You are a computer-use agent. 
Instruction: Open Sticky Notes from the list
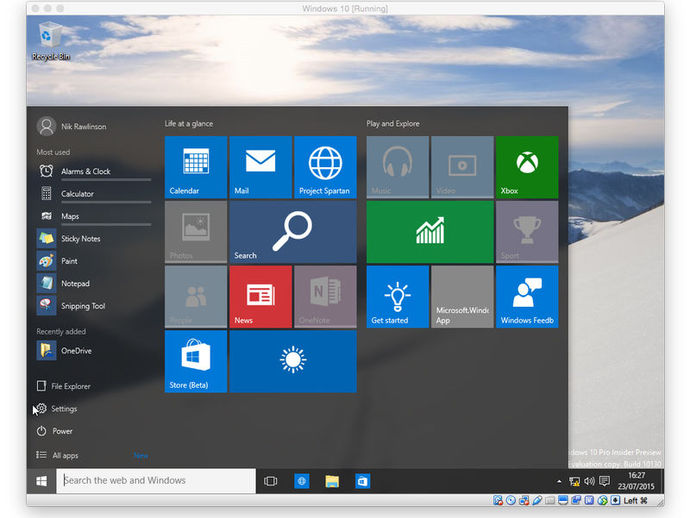pos(94,239)
